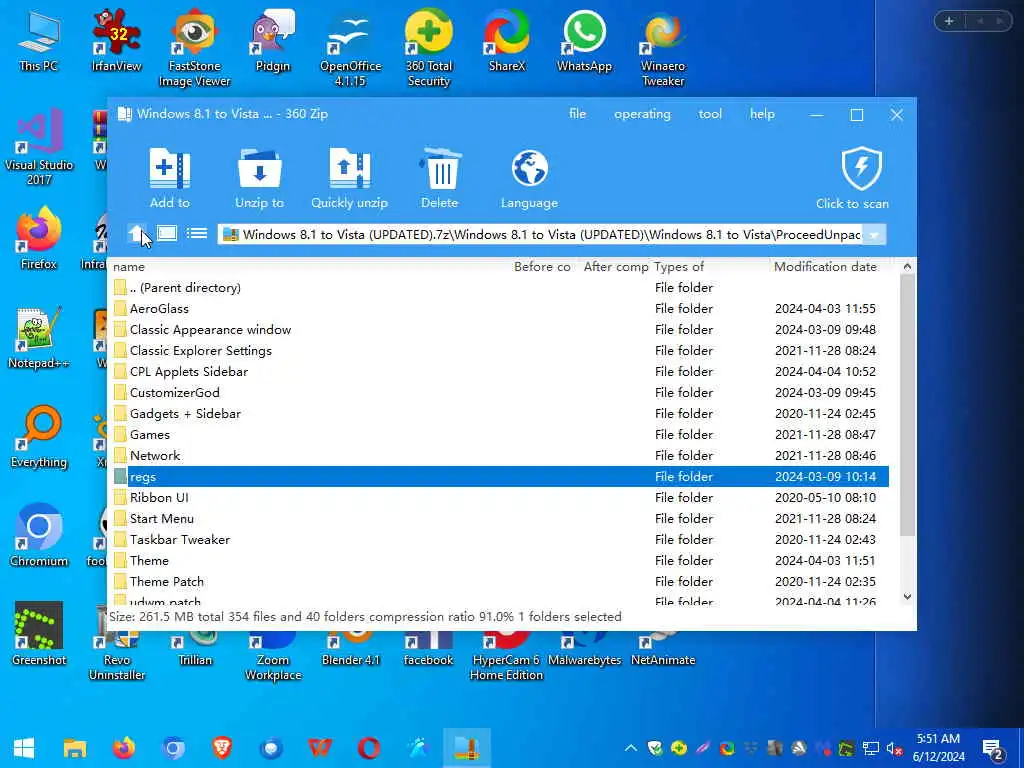This screenshot has width=1024, height=768.
Task: Click the Click to scan shield icon
Action: point(861,168)
